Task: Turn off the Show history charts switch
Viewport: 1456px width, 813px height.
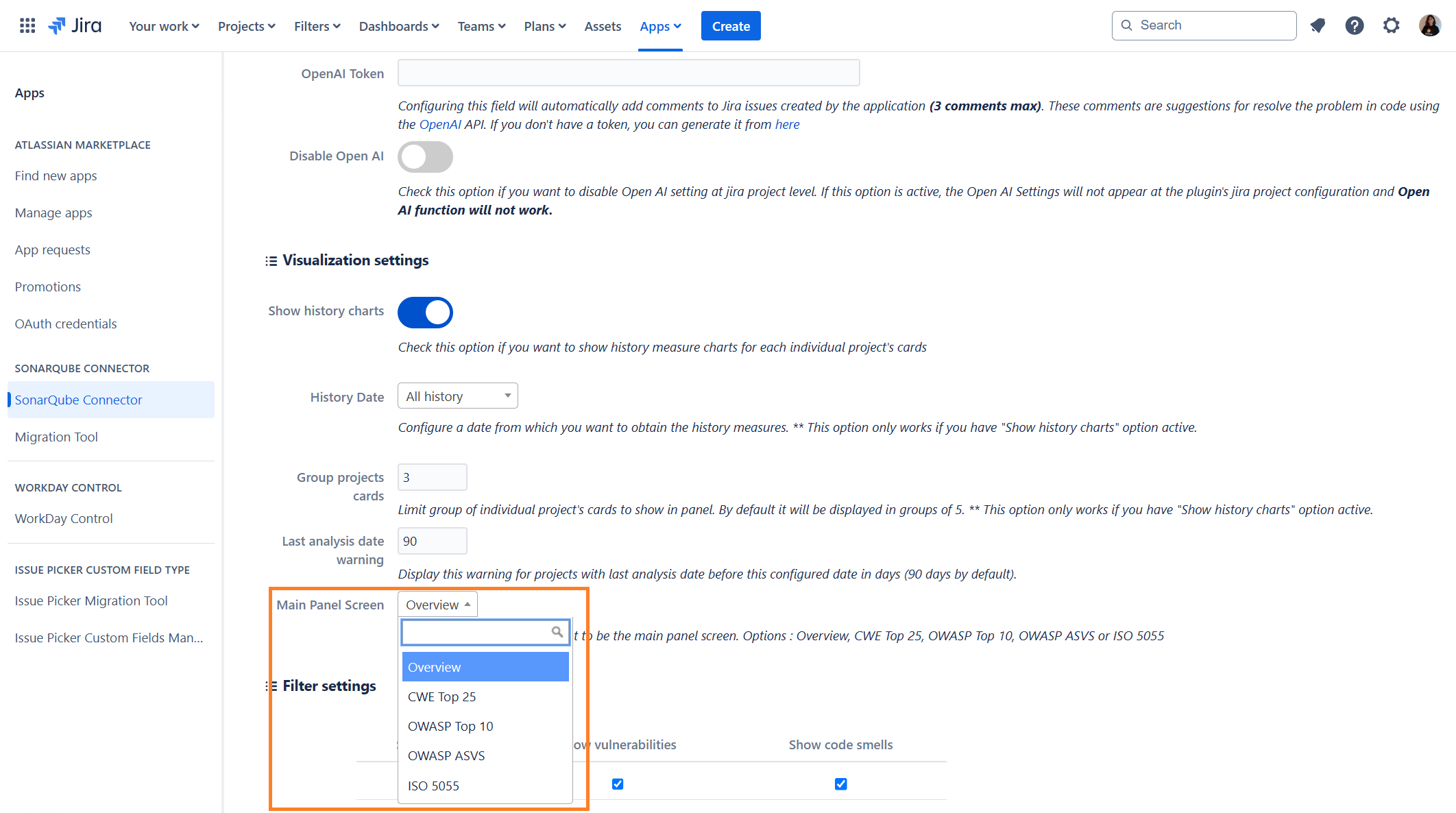Action: 425,313
